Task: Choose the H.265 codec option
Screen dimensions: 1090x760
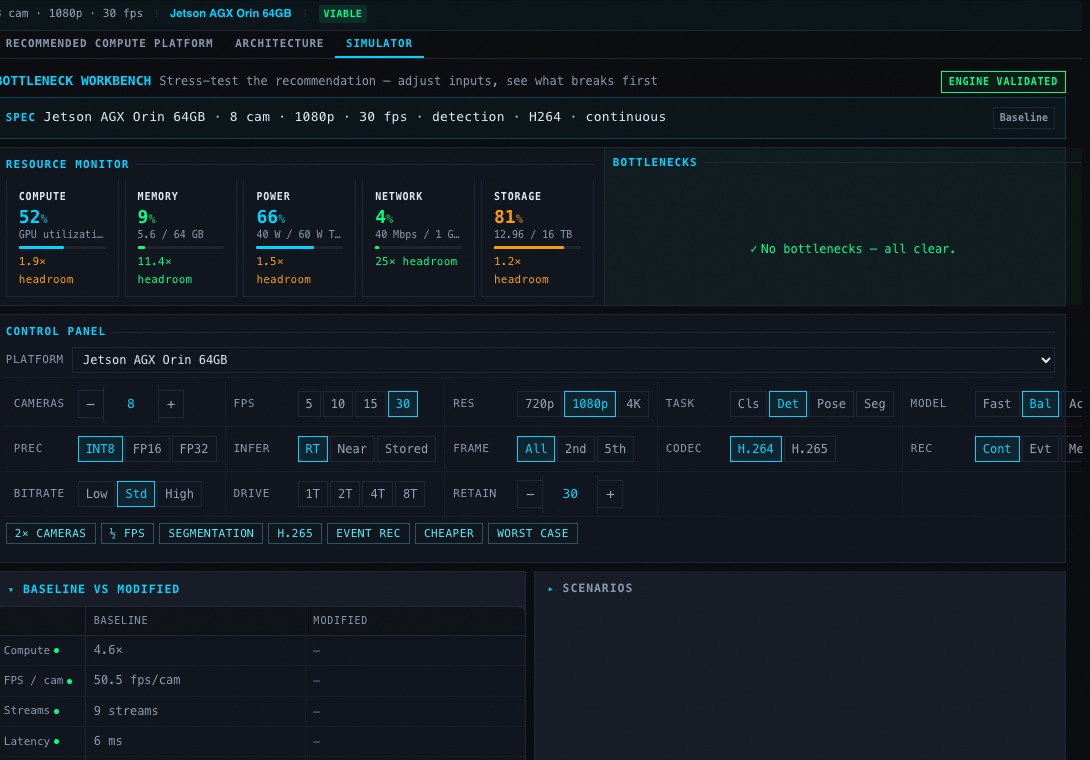Action: [809, 449]
